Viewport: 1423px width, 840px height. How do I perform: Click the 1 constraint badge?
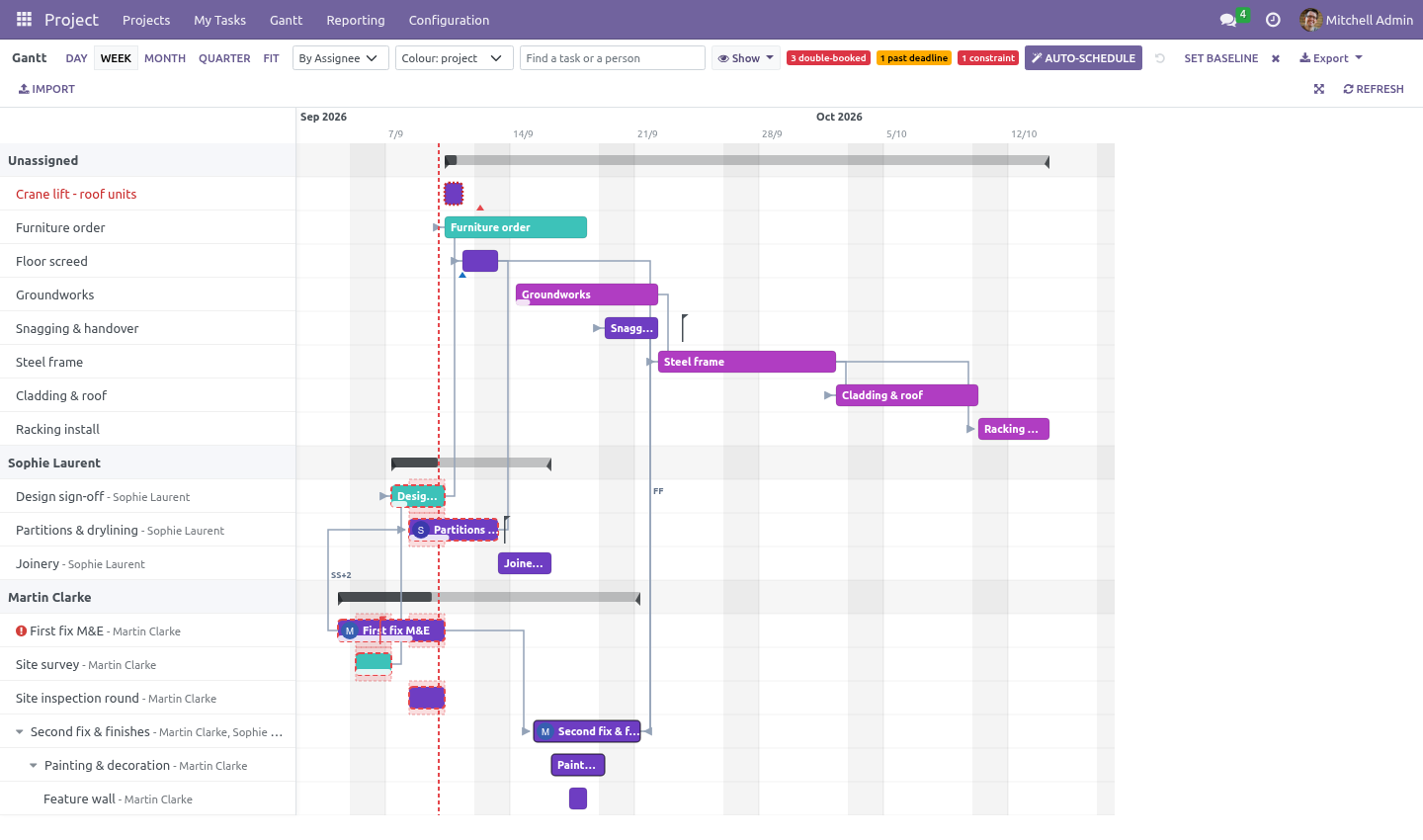(988, 58)
